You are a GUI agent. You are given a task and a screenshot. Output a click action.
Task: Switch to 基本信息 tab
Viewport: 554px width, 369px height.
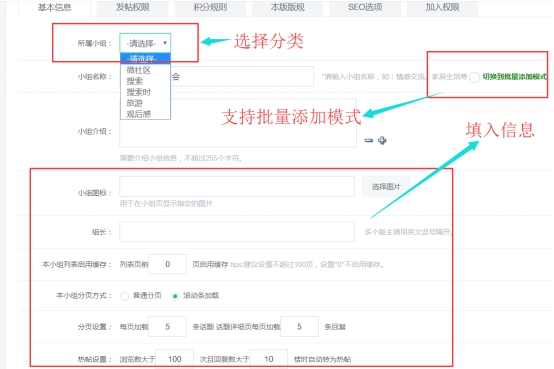[x=55, y=7]
